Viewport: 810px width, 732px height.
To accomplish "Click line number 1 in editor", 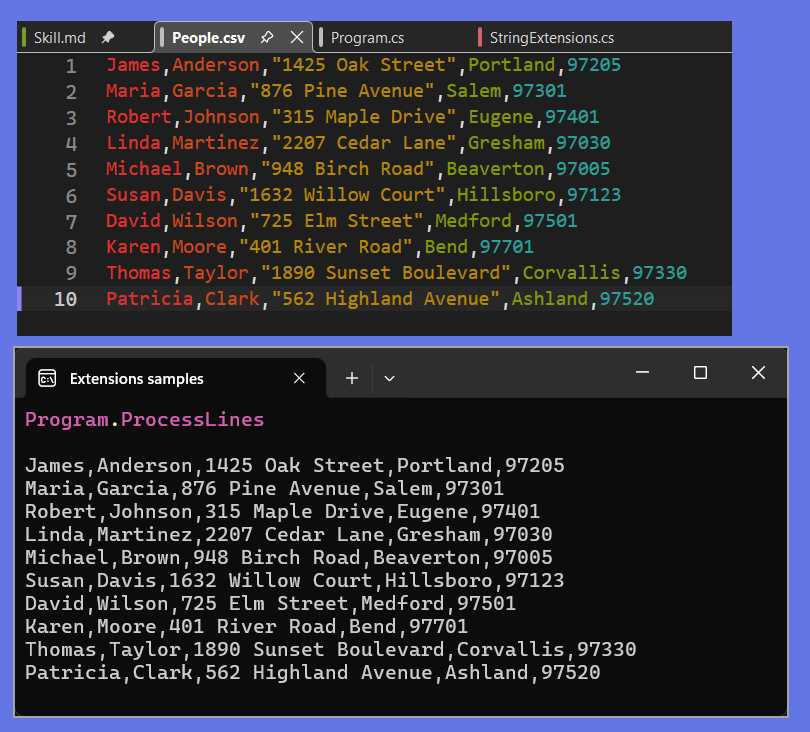I will point(71,66).
